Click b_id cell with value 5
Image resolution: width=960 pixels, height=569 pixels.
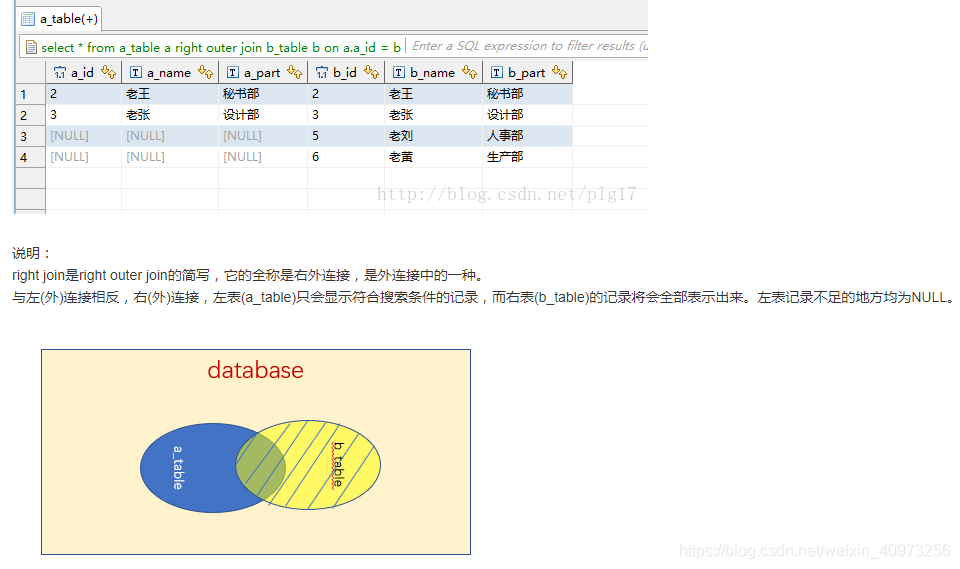tap(346, 136)
